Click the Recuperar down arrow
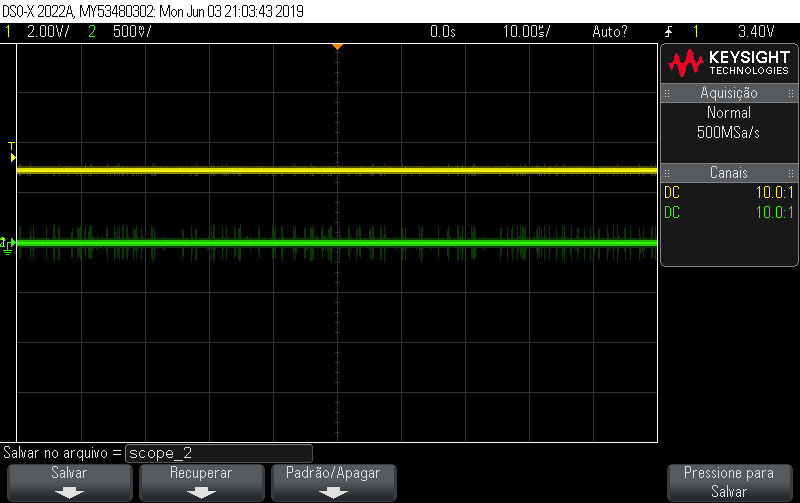Image resolution: width=800 pixels, height=503 pixels. tap(202, 493)
